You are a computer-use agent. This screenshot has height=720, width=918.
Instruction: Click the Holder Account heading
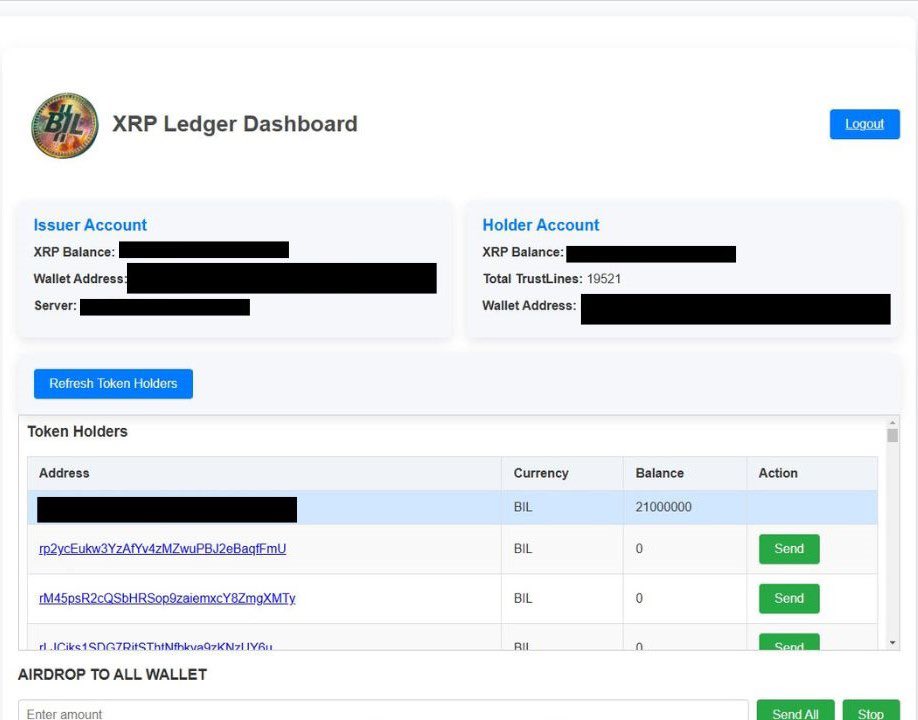coord(540,225)
